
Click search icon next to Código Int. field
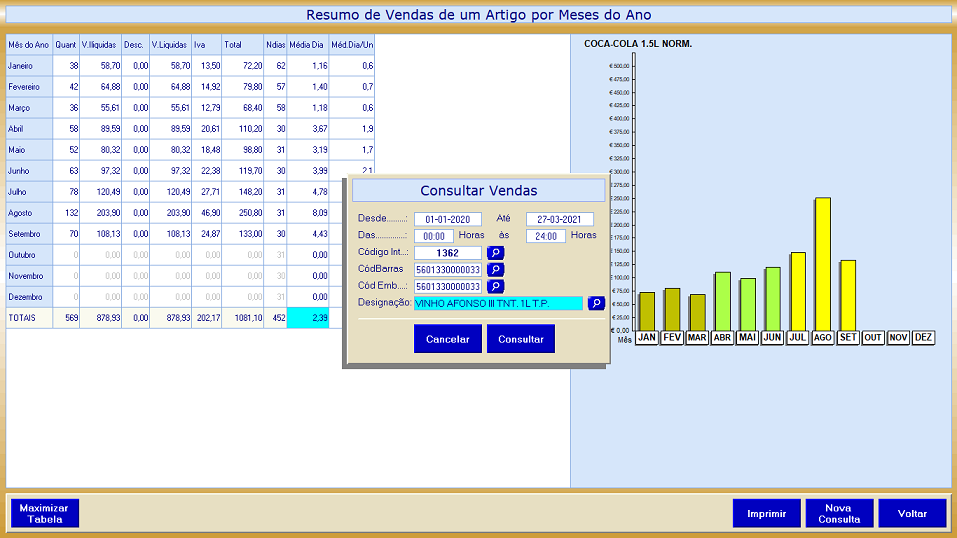coord(496,253)
